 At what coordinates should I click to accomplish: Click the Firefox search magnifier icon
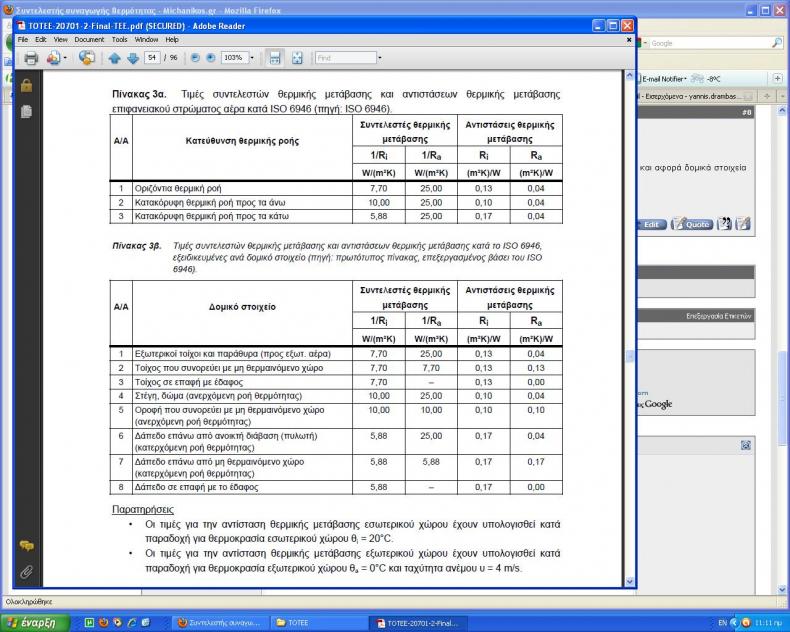[777, 43]
